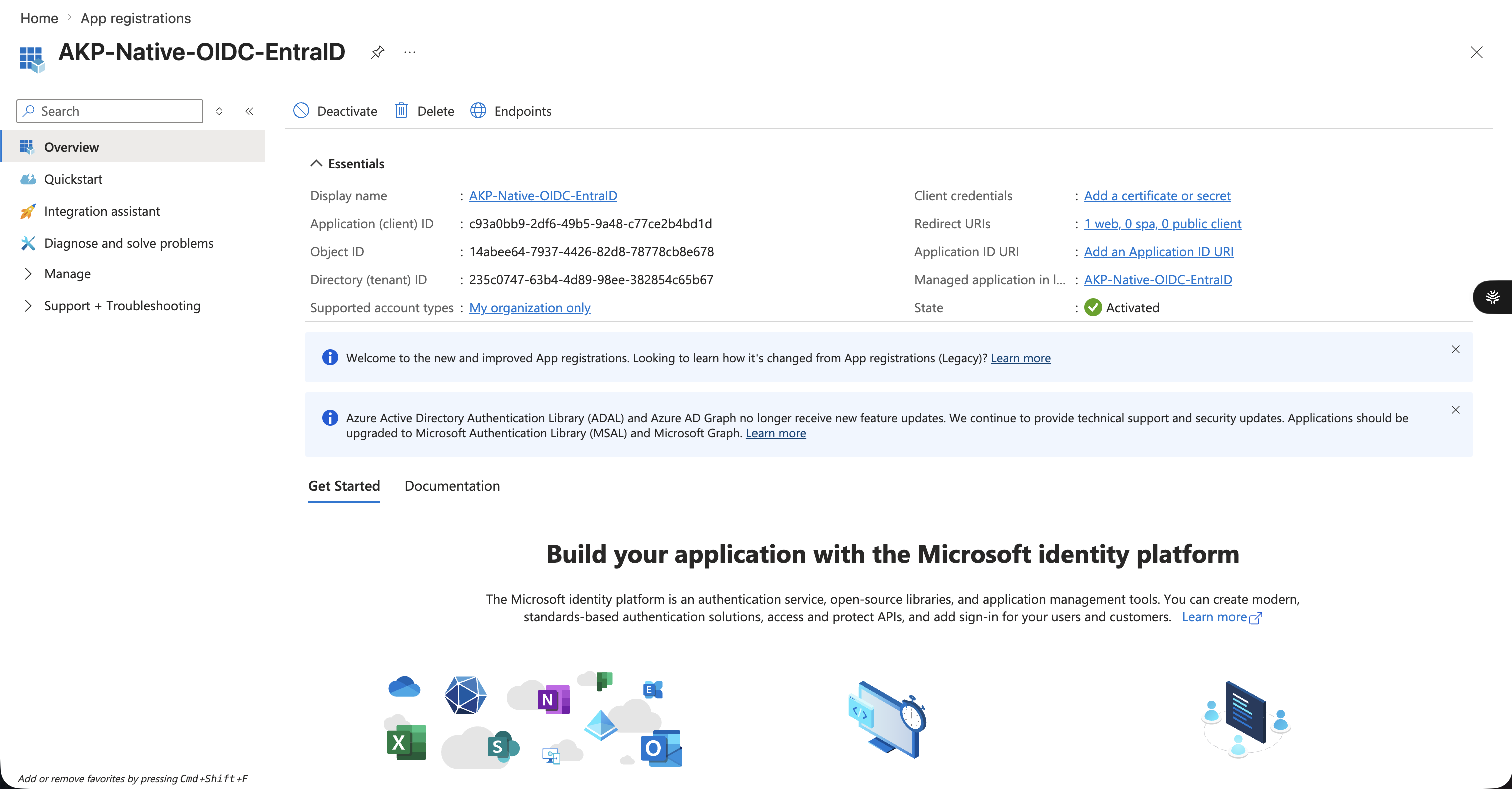
Task: Click the Quickstart cloud icon
Action: (x=28, y=179)
